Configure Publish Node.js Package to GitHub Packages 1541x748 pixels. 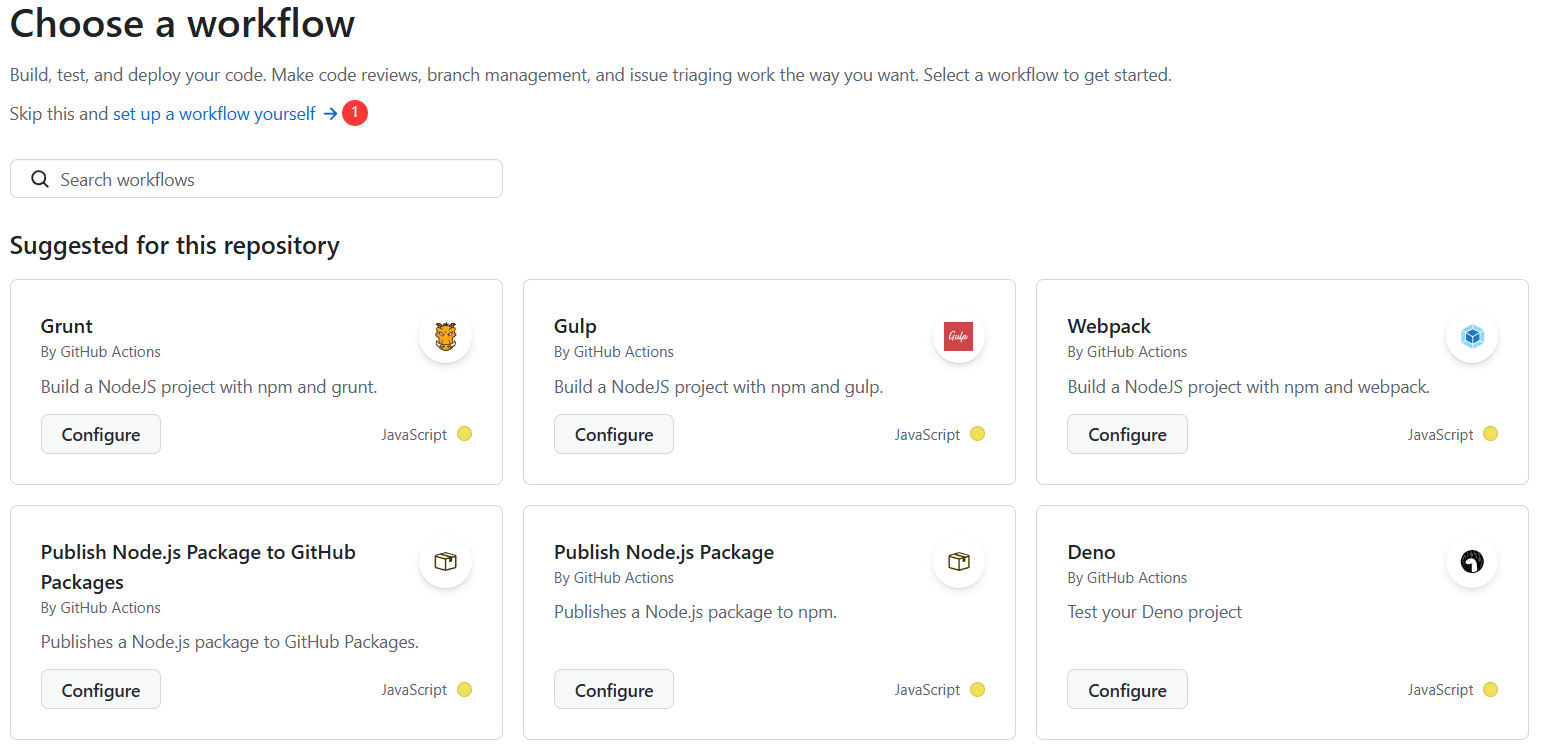tap(101, 690)
